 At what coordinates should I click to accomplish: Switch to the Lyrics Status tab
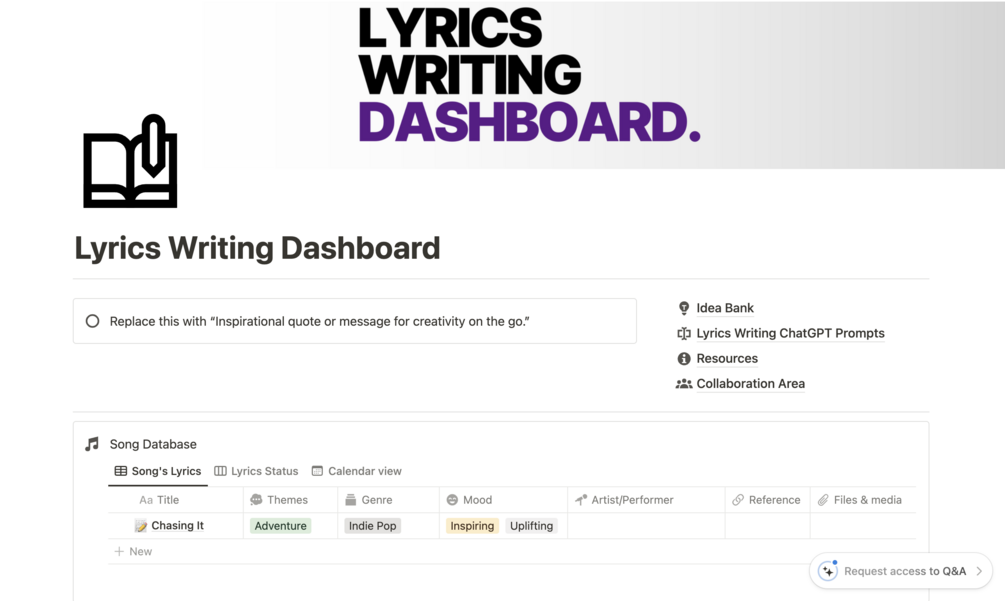point(256,471)
